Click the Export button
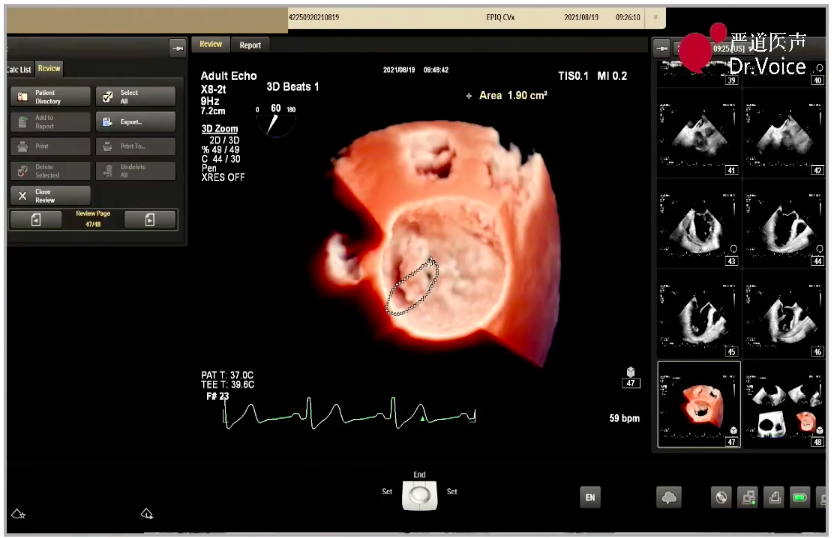832x538 pixels. tap(135, 121)
